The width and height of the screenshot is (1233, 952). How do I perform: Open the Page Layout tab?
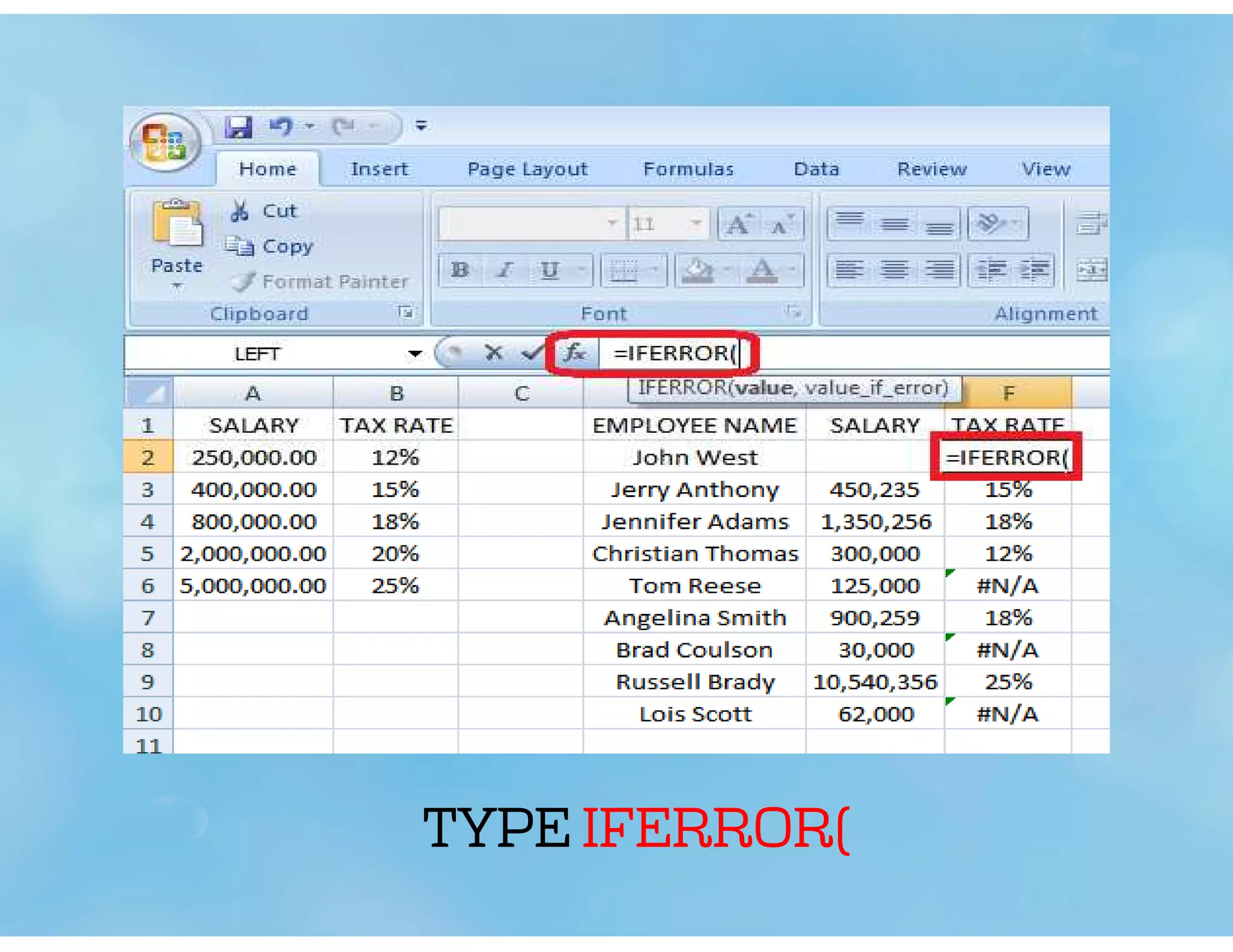click(527, 169)
